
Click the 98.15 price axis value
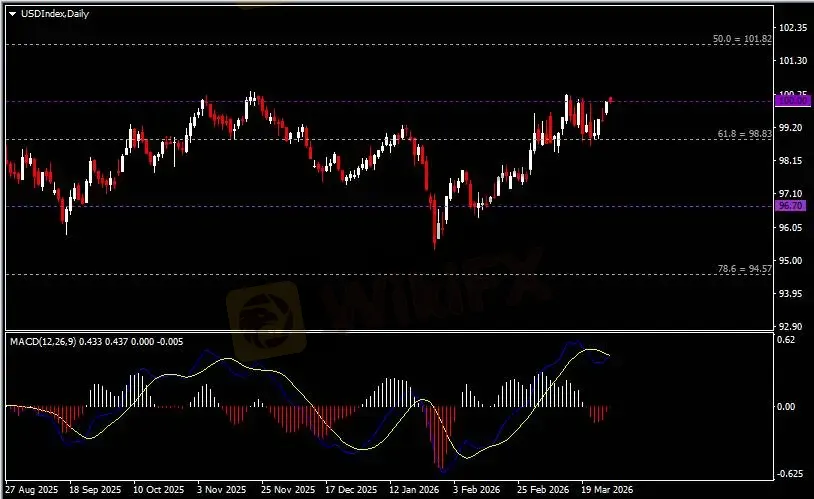[790, 160]
